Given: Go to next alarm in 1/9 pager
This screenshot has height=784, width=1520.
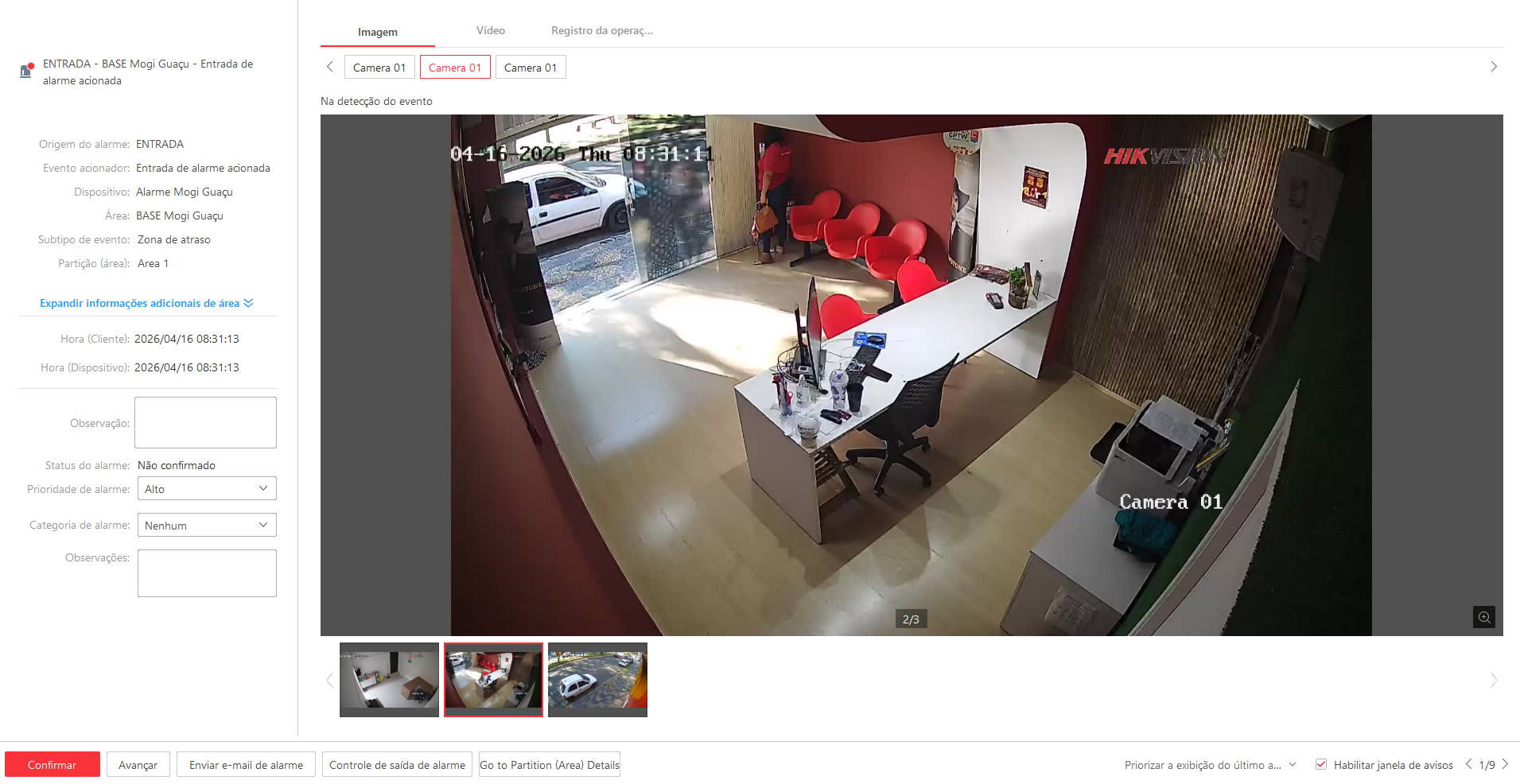Looking at the screenshot, I should pyautogui.click(x=1505, y=764).
